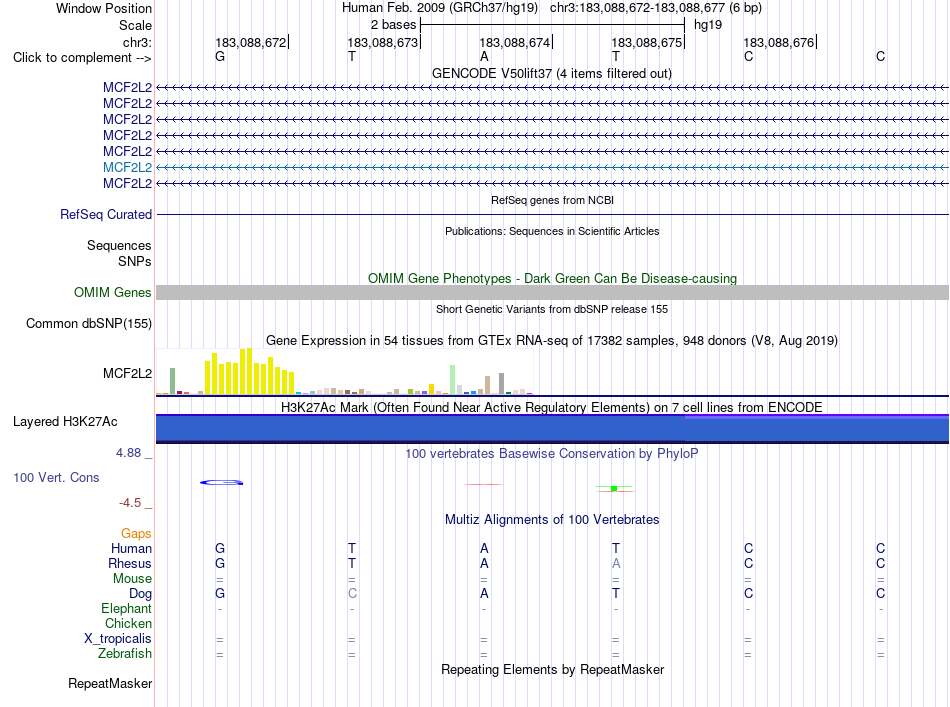
Task: Open the H3K27Ac Mark ENCODE track title
Action: pyautogui.click(x=551, y=407)
